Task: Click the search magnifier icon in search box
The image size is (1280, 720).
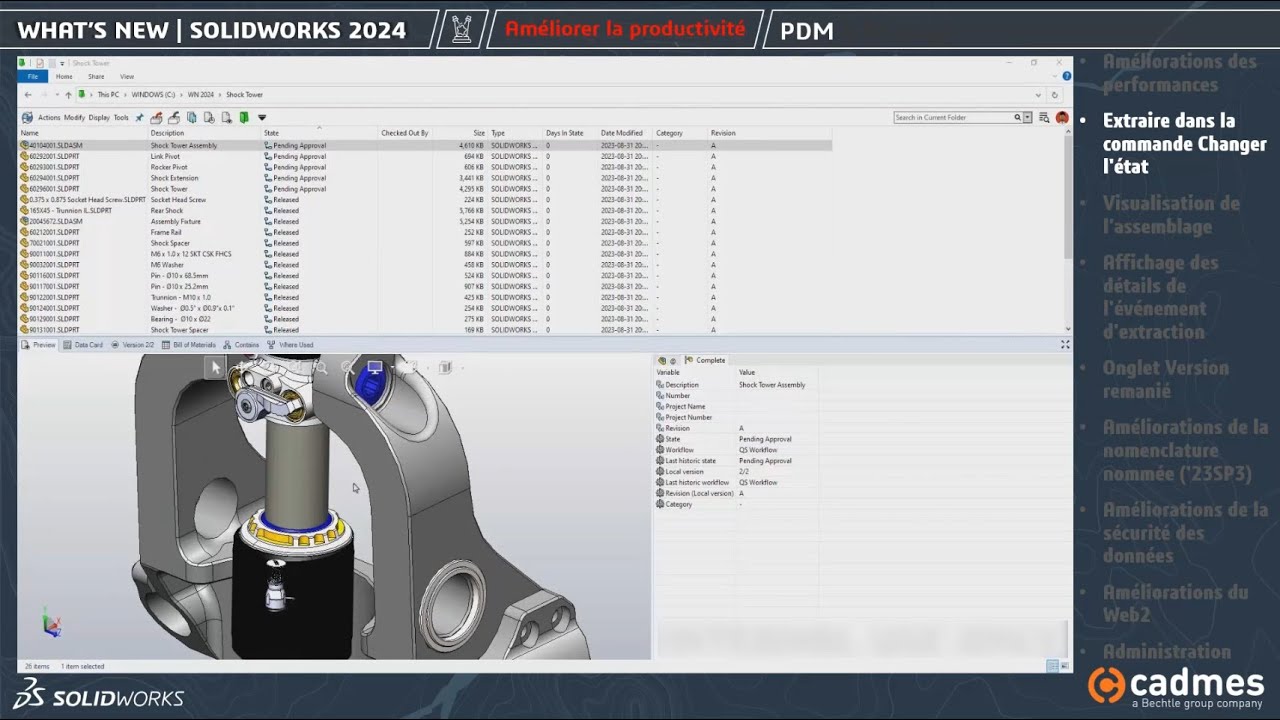Action: pyautogui.click(x=1018, y=117)
